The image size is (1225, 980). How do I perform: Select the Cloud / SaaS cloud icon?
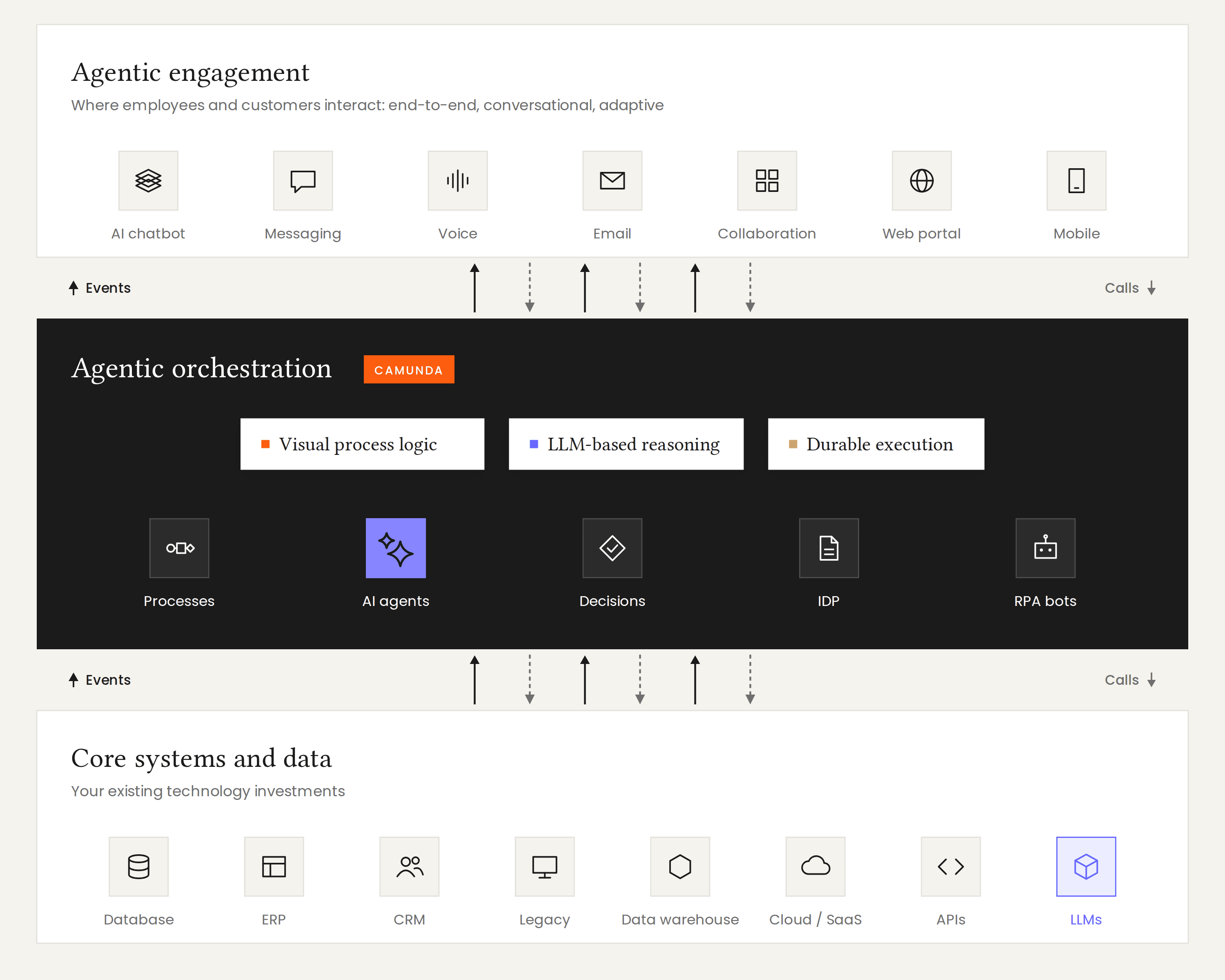click(815, 866)
